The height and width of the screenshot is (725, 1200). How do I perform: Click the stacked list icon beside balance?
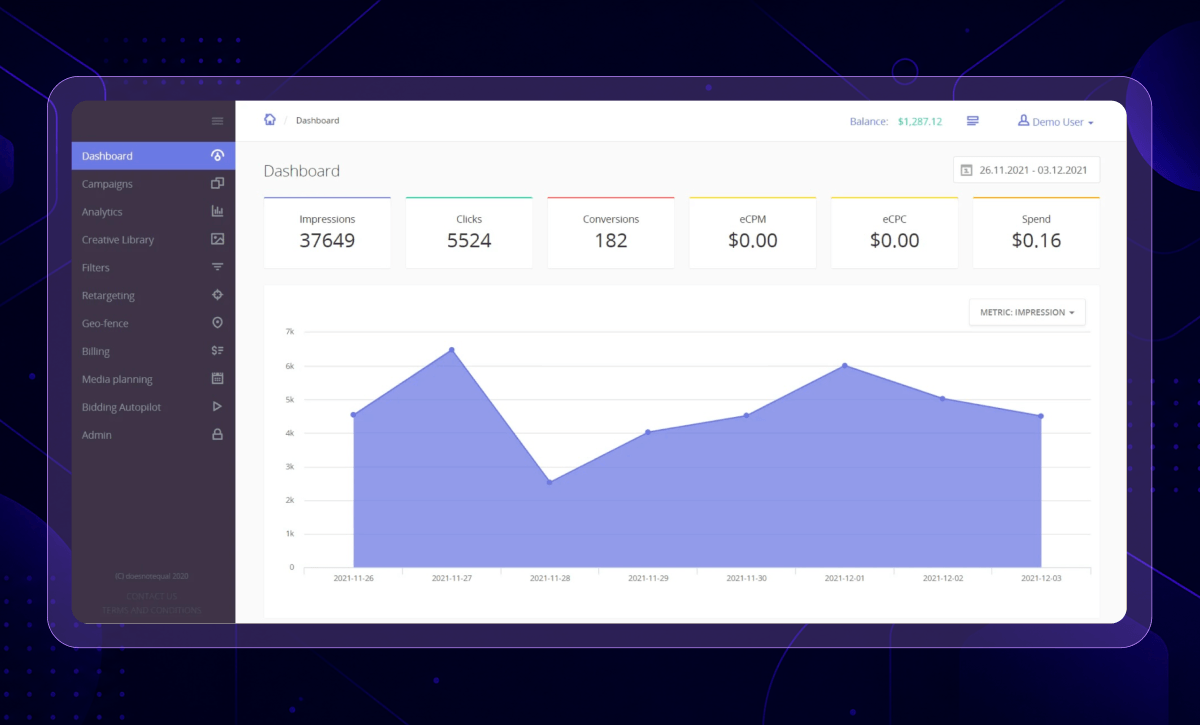(973, 121)
